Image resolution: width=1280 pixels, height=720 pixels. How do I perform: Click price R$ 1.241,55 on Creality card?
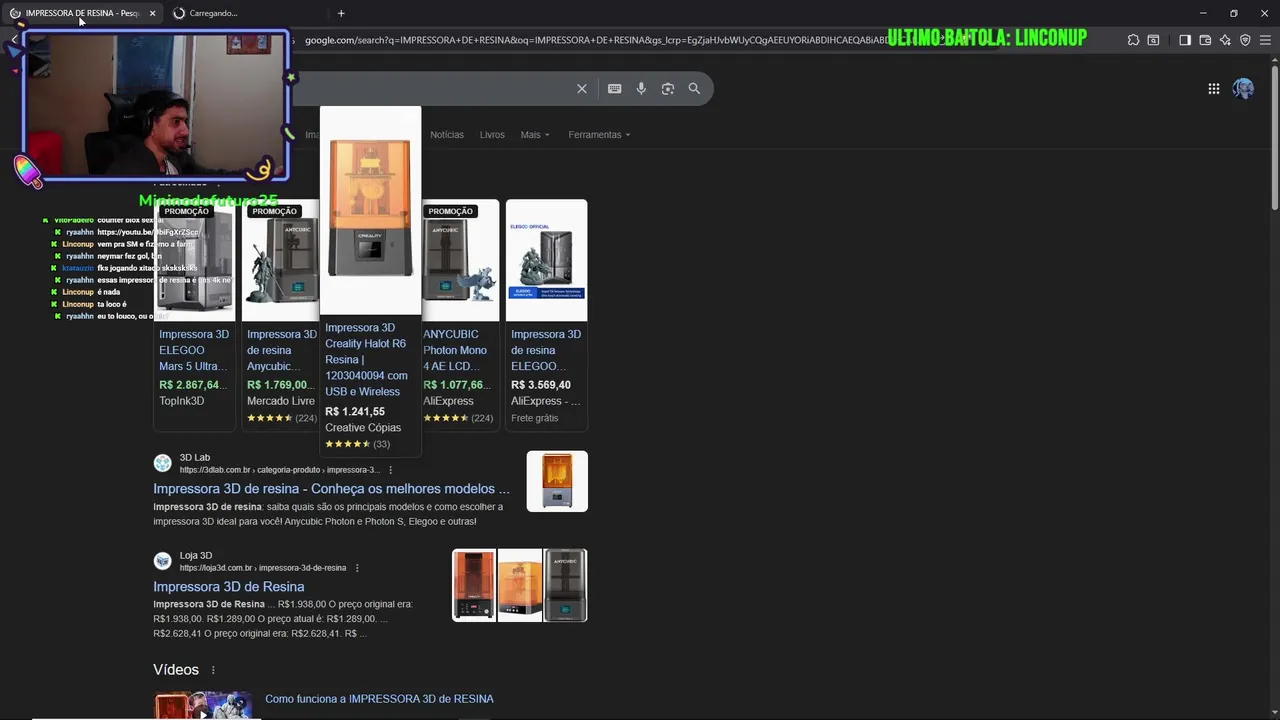(355, 412)
